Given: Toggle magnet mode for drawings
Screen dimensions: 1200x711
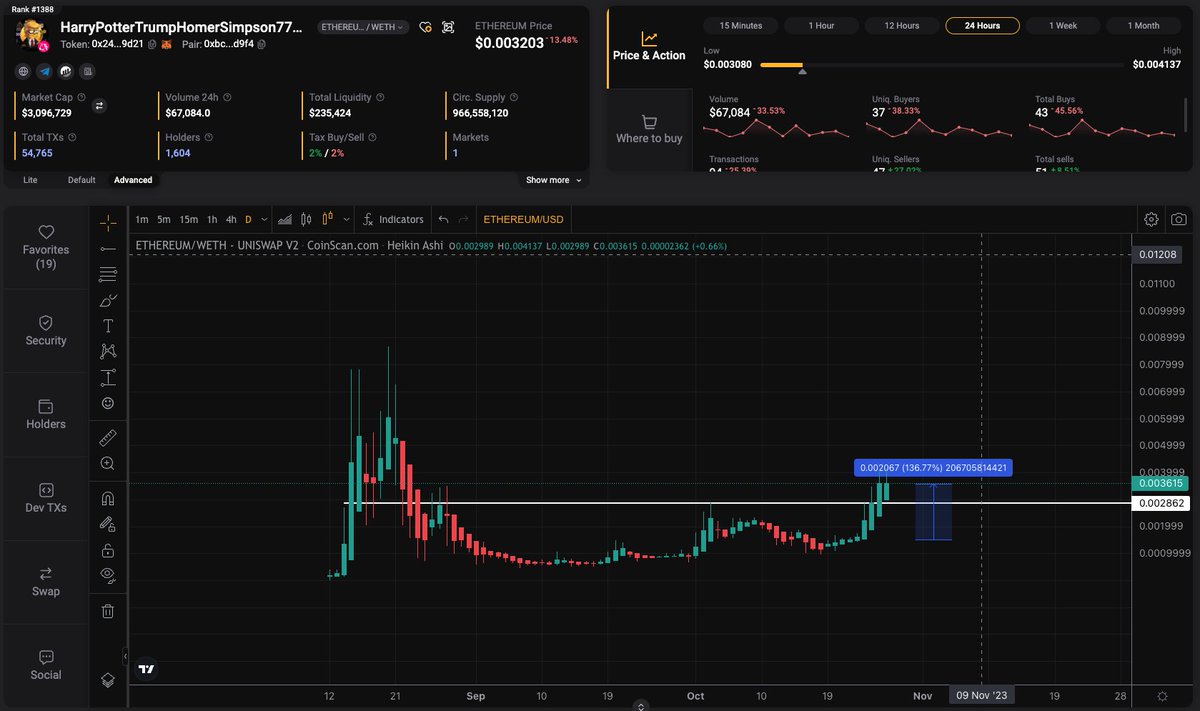Looking at the screenshot, I should 108,498.
